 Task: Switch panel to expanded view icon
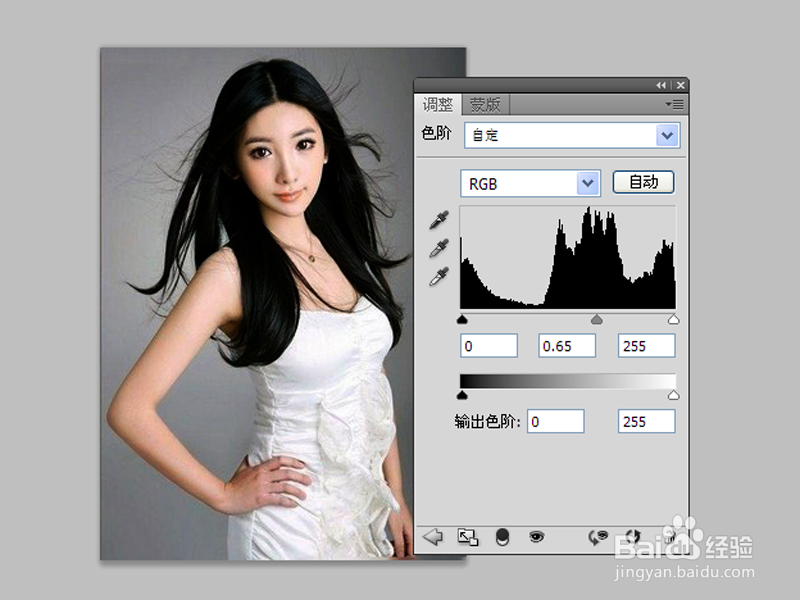tap(467, 537)
